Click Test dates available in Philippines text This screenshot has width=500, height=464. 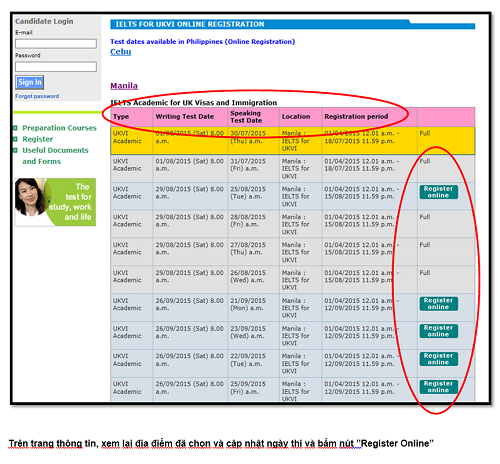click(203, 42)
